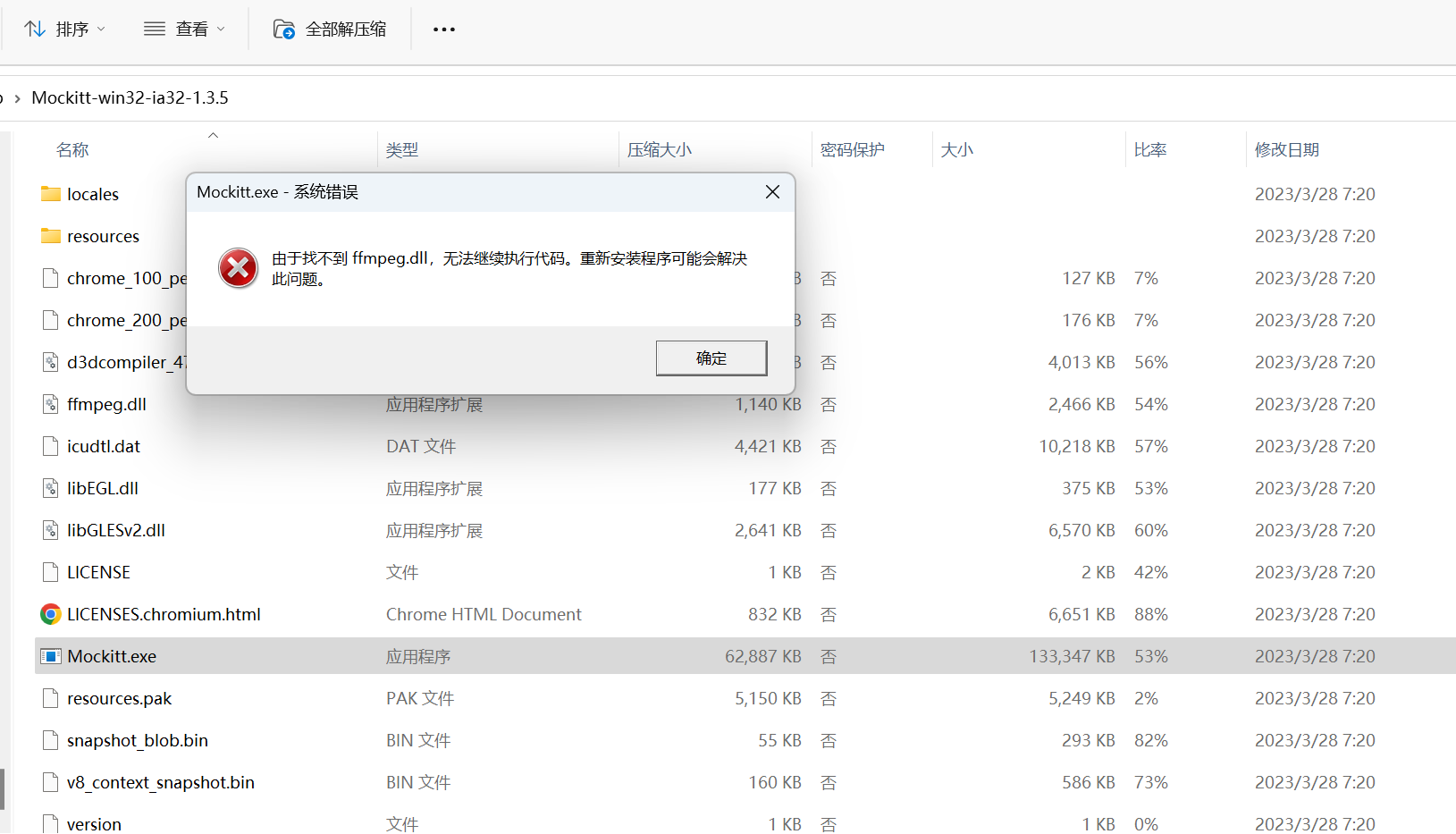The image size is (1456, 834).
Task: Select v8_context_snapshot.bin file name
Action: point(161,782)
